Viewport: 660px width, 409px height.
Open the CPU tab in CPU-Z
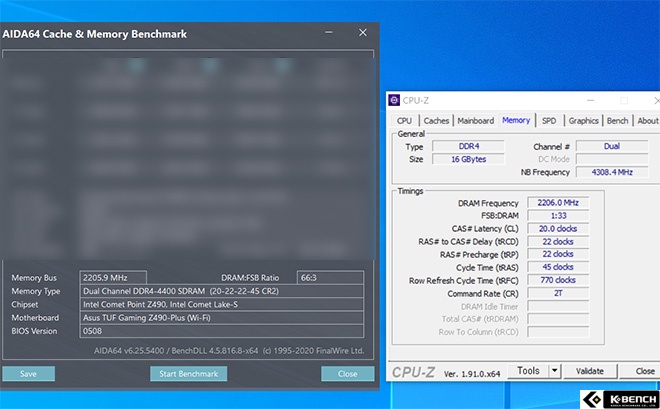[404, 121]
